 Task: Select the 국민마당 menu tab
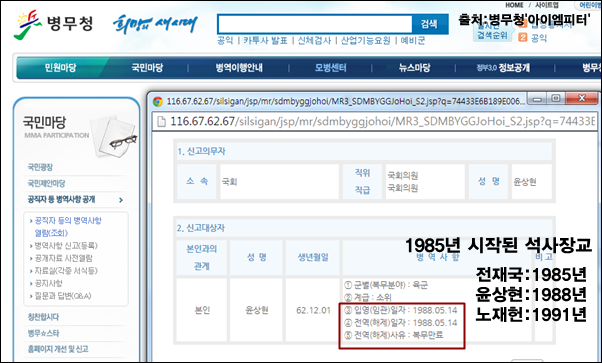pos(147,68)
